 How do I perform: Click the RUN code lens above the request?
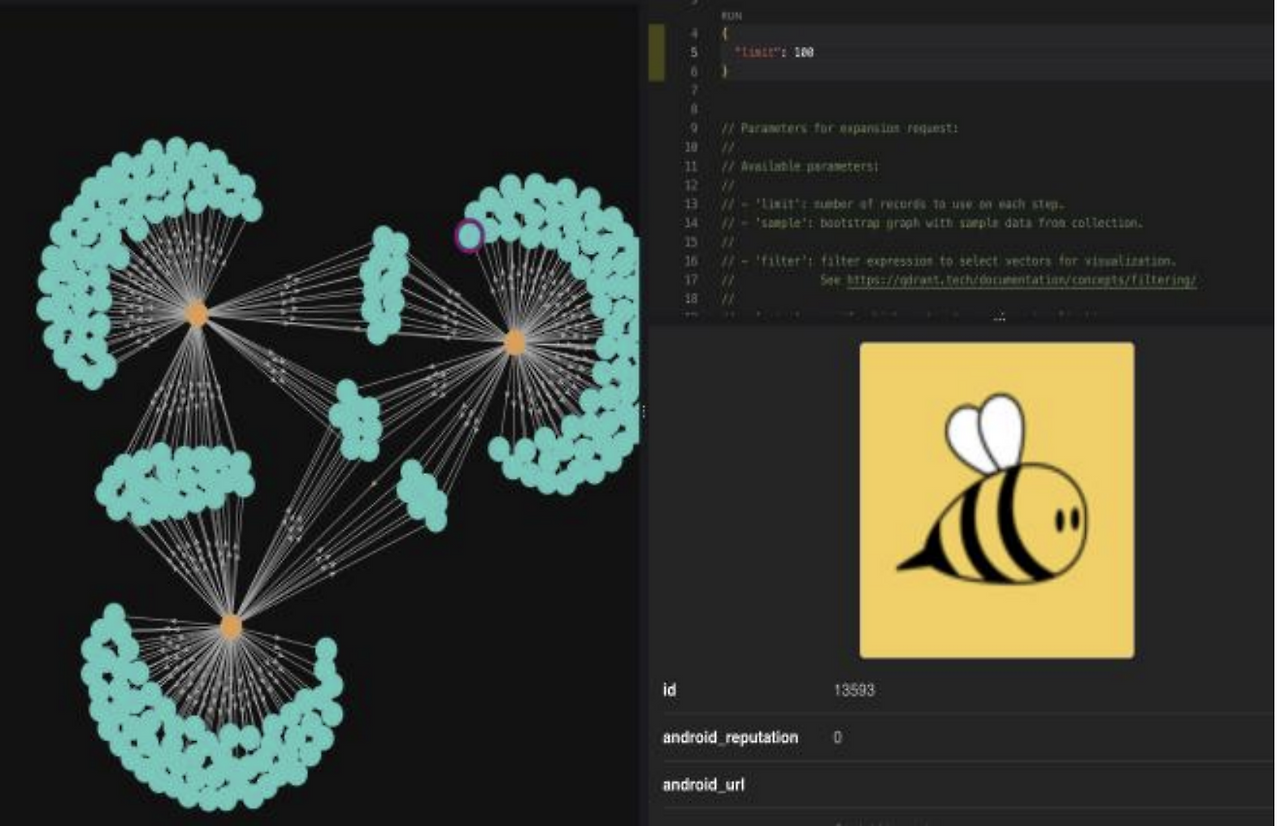click(x=731, y=17)
